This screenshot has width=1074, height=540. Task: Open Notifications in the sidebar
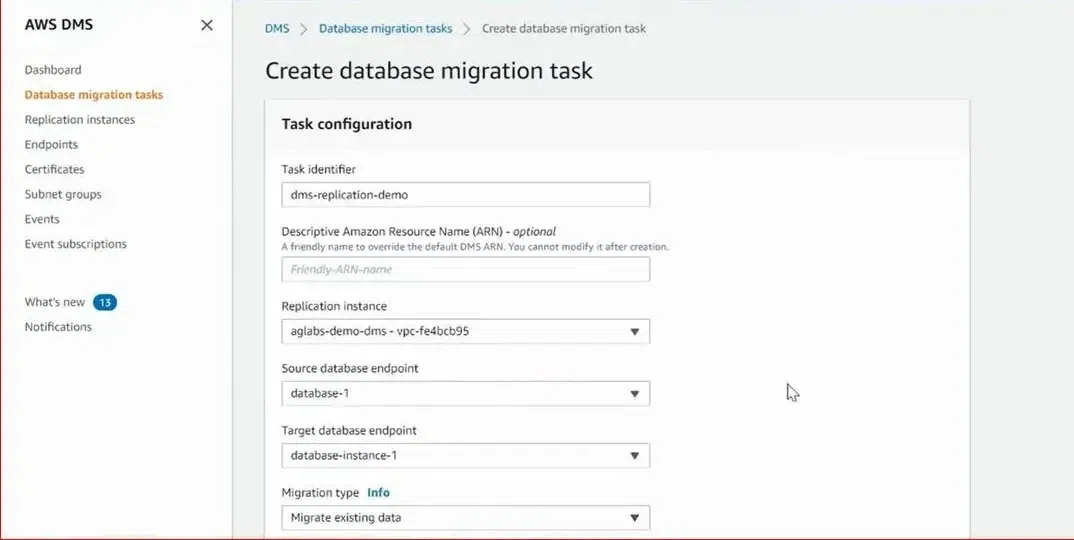point(58,327)
